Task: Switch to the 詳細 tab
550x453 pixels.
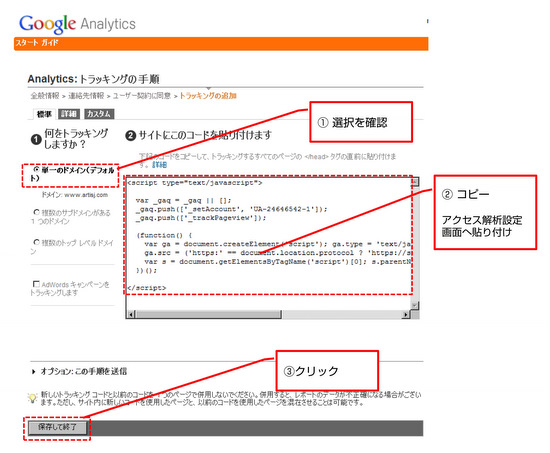Action: click(x=69, y=114)
